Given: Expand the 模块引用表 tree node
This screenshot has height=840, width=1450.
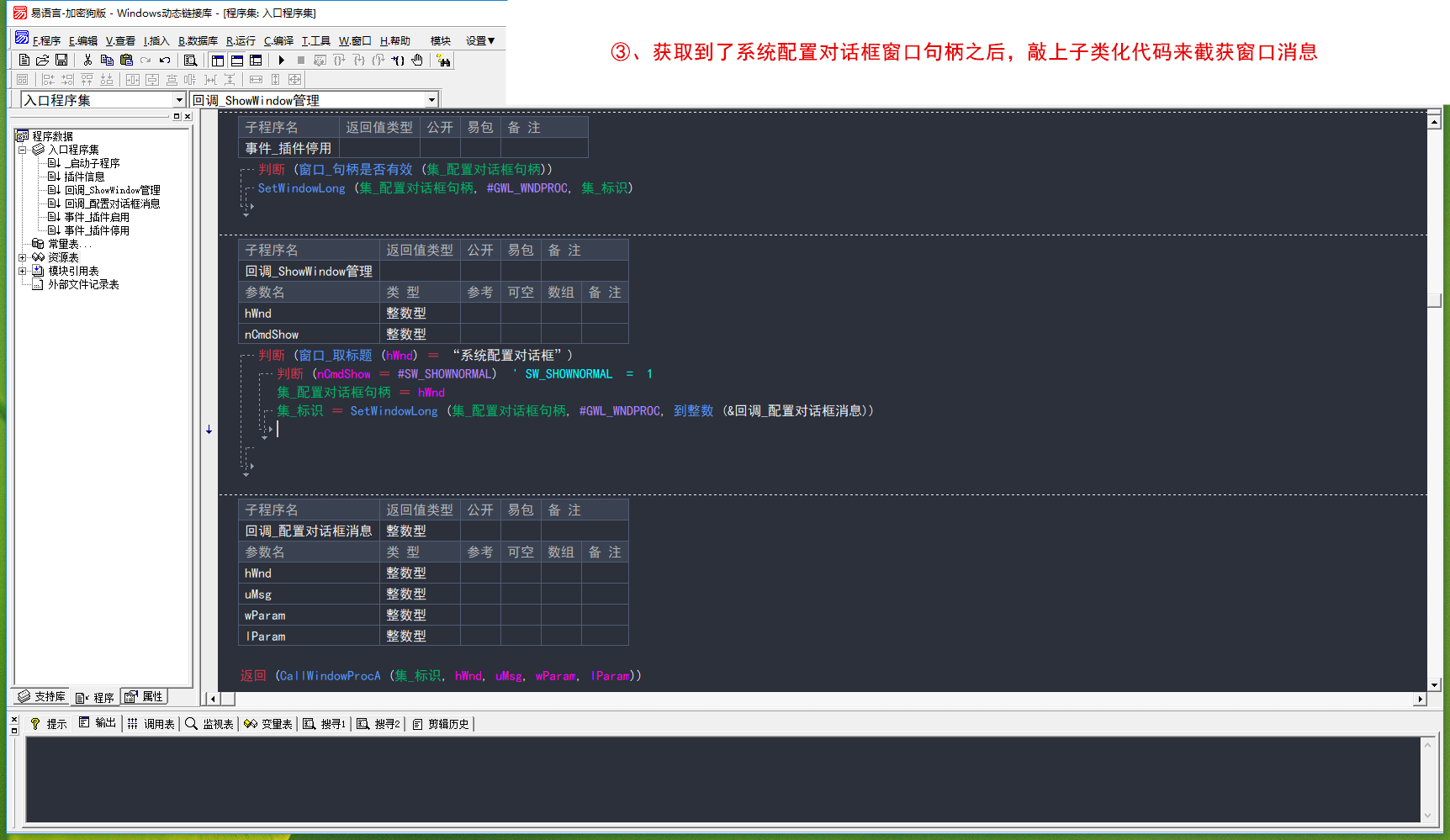Looking at the screenshot, I should pyautogui.click(x=23, y=271).
